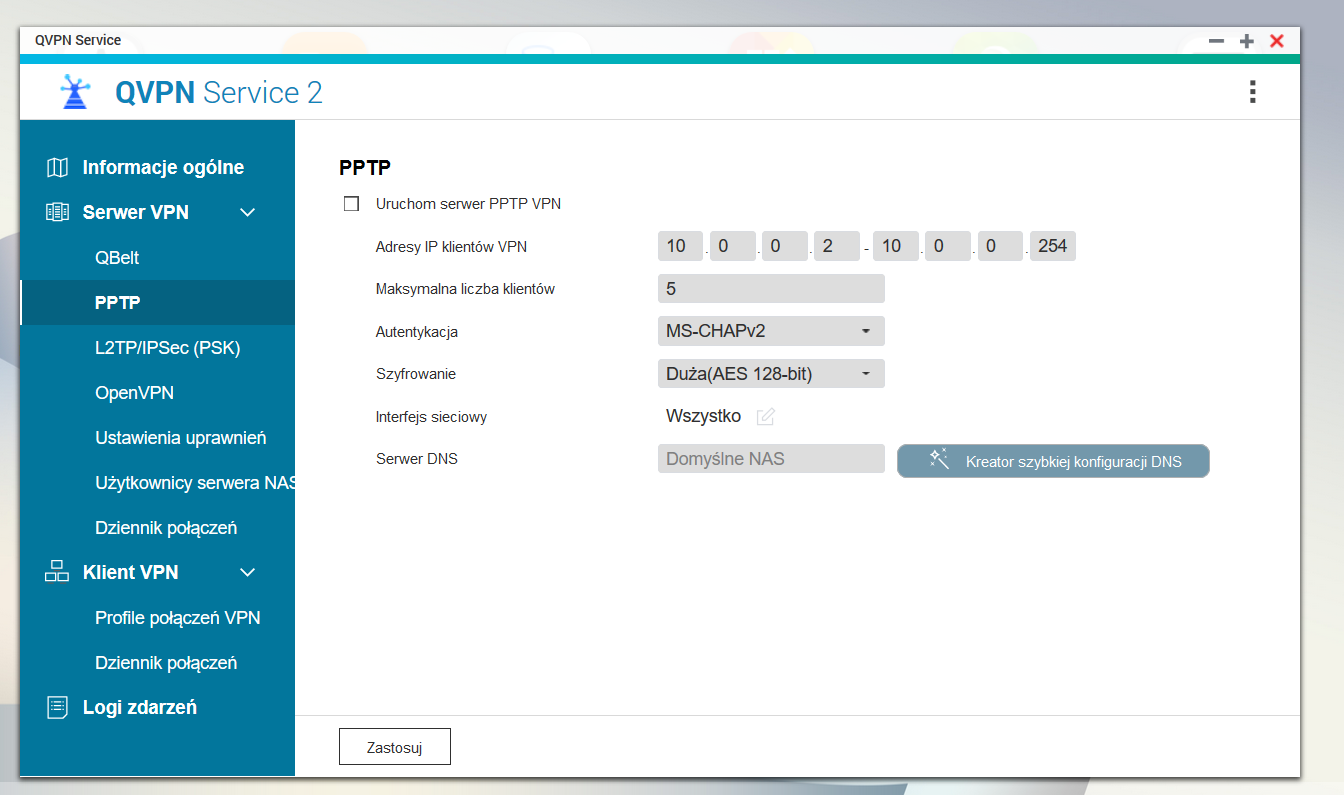Click the PPTP heading text
This screenshot has height=795, width=1344.
click(365, 168)
